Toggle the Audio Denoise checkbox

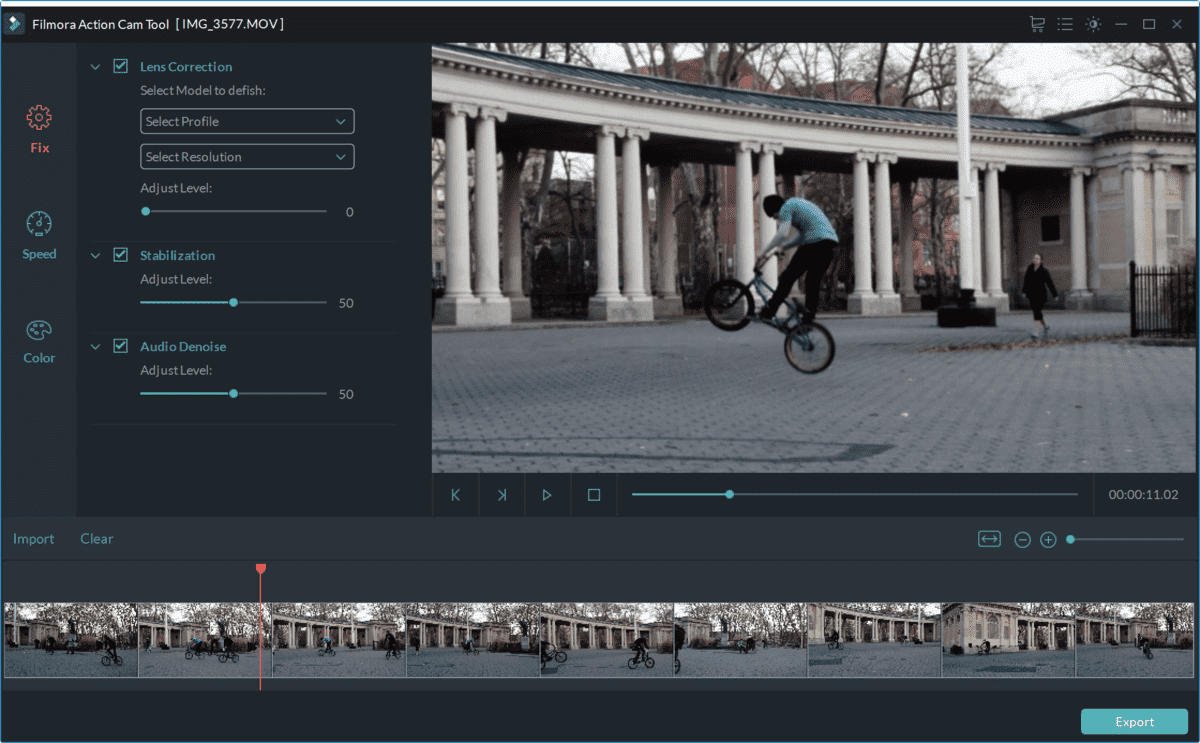point(121,346)
